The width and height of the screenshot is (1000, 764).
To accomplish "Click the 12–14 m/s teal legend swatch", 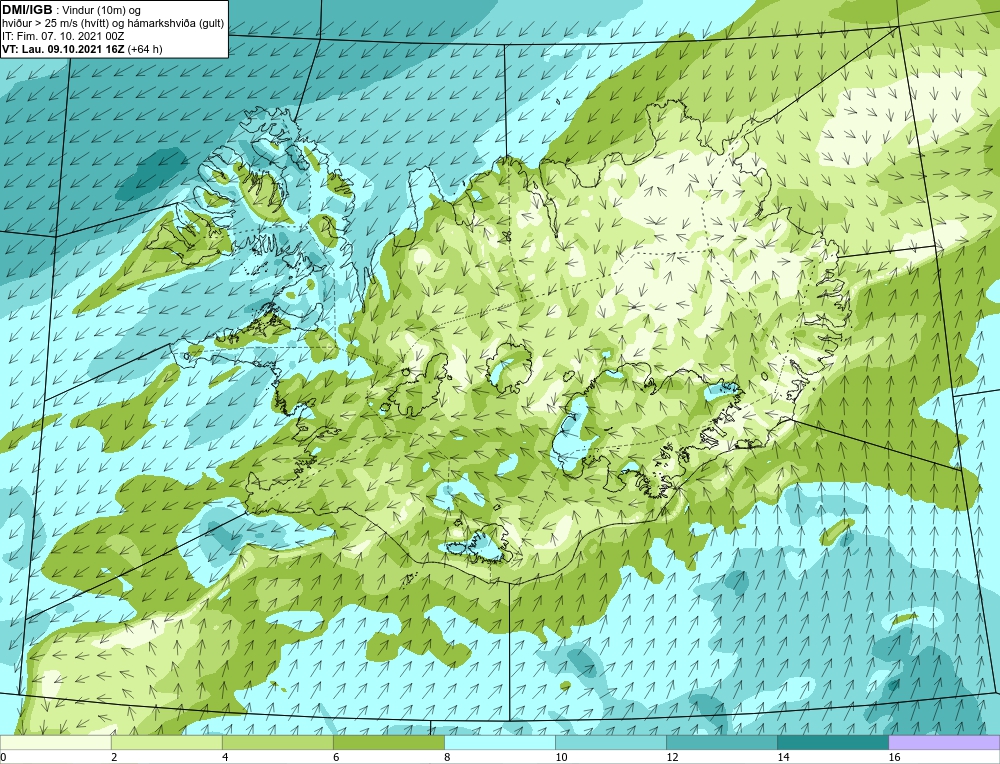I will click(x=721, y=742).
